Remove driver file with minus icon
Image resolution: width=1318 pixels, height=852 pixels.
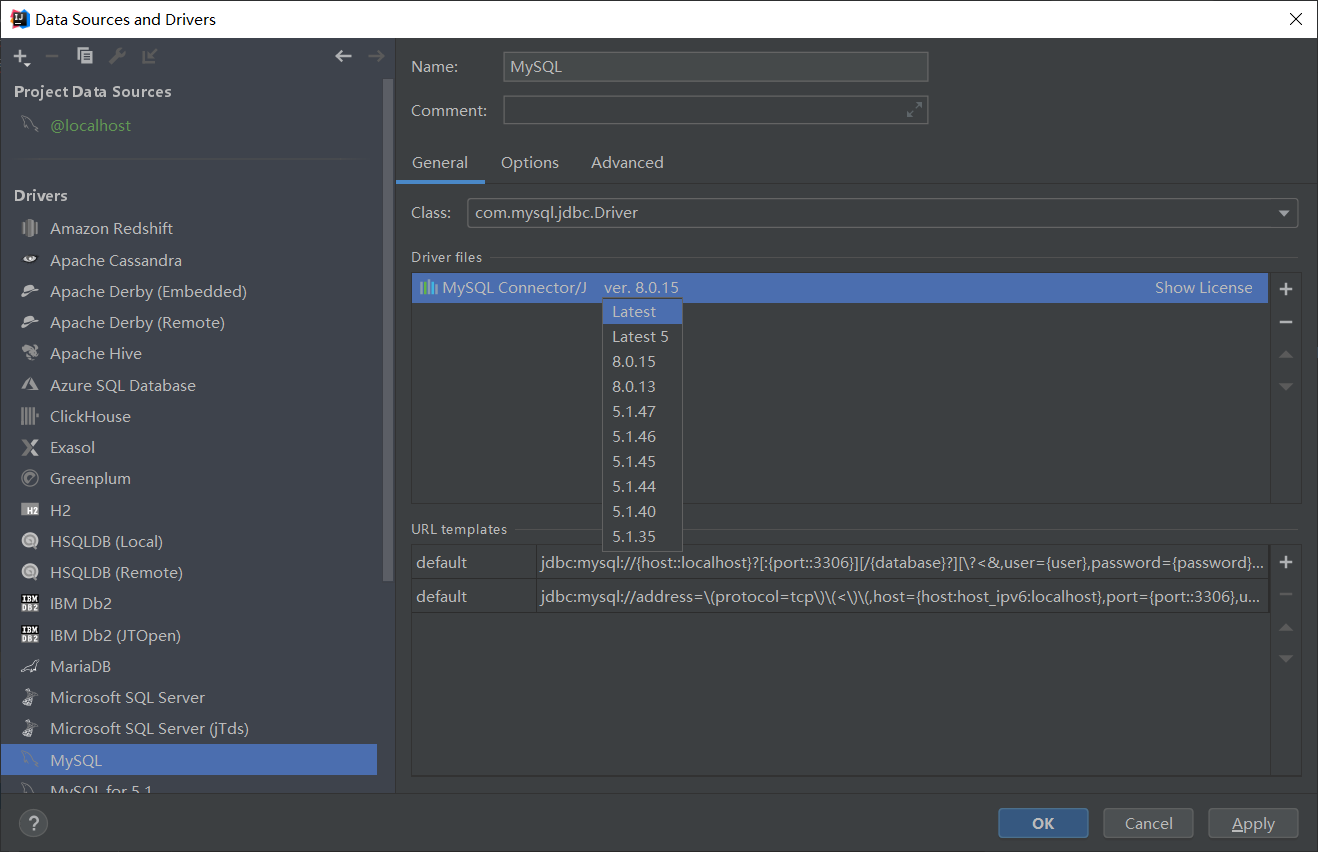(1286, 322)
